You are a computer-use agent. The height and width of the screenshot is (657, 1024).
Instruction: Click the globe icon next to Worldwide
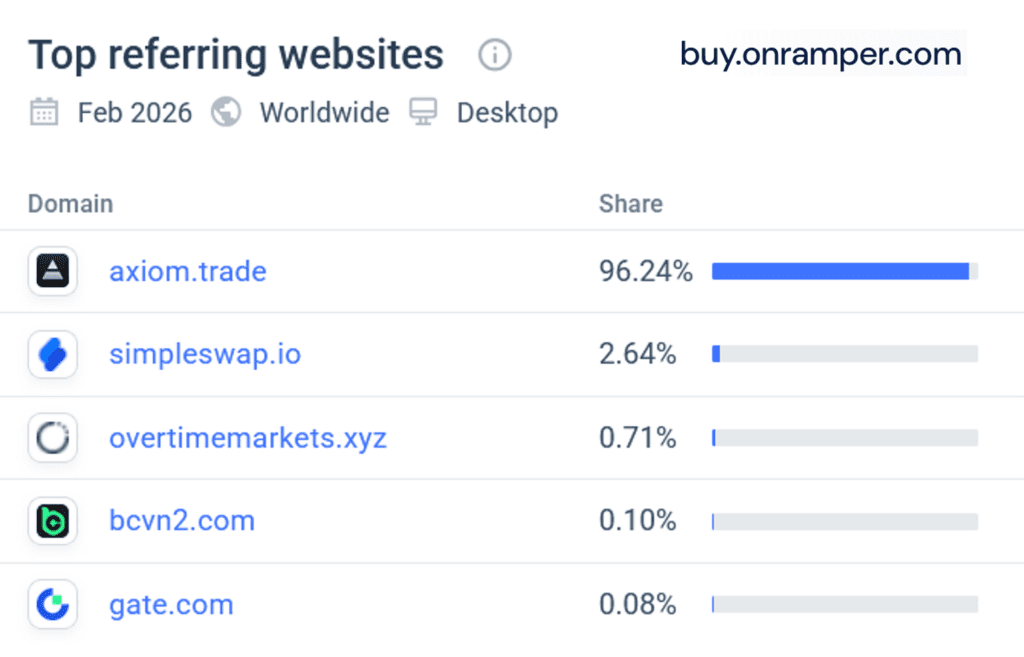[226, 112]
